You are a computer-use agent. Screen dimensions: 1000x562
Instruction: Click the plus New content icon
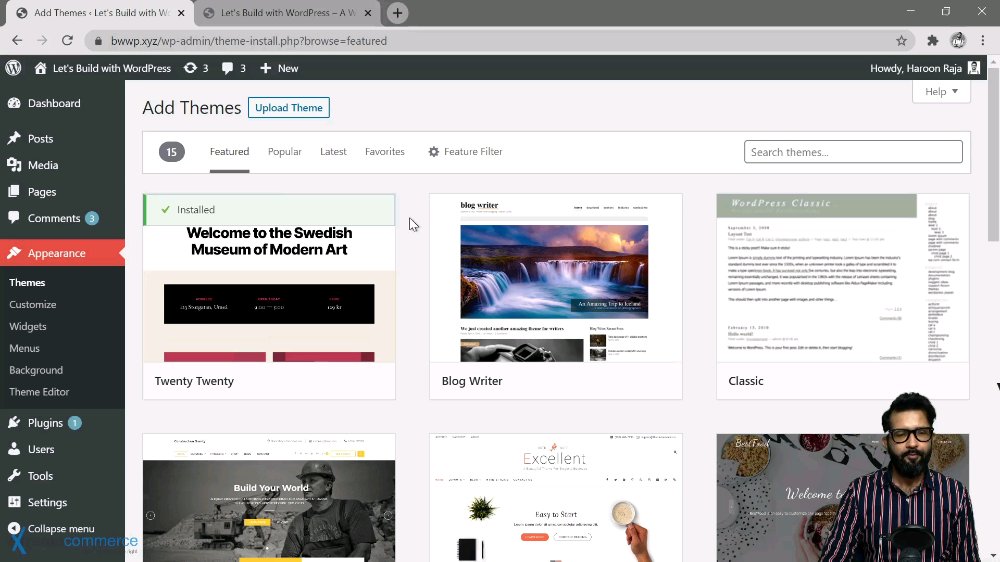click(265, 68)
